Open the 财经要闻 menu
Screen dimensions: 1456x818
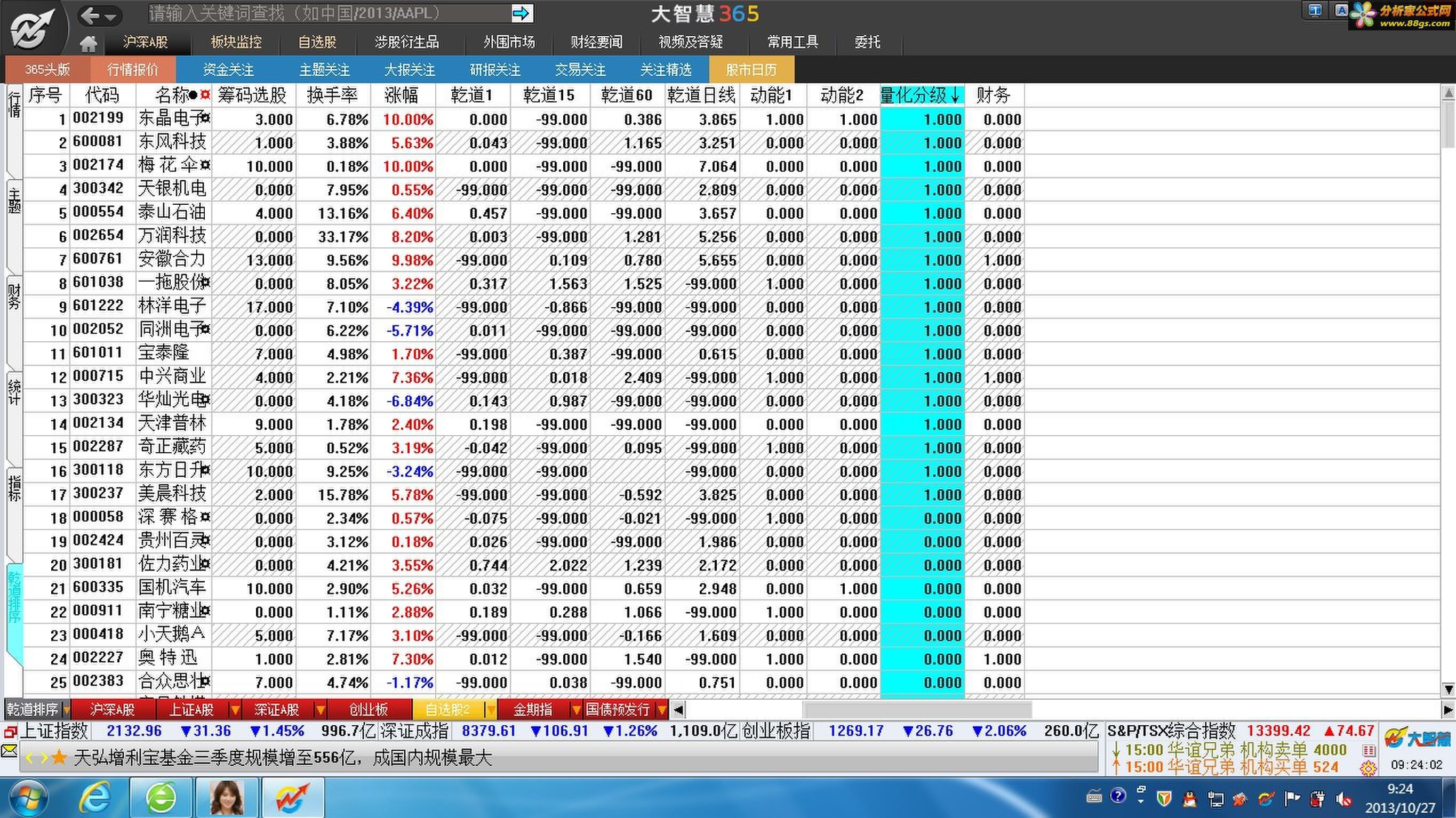click(x=596, y=42)
